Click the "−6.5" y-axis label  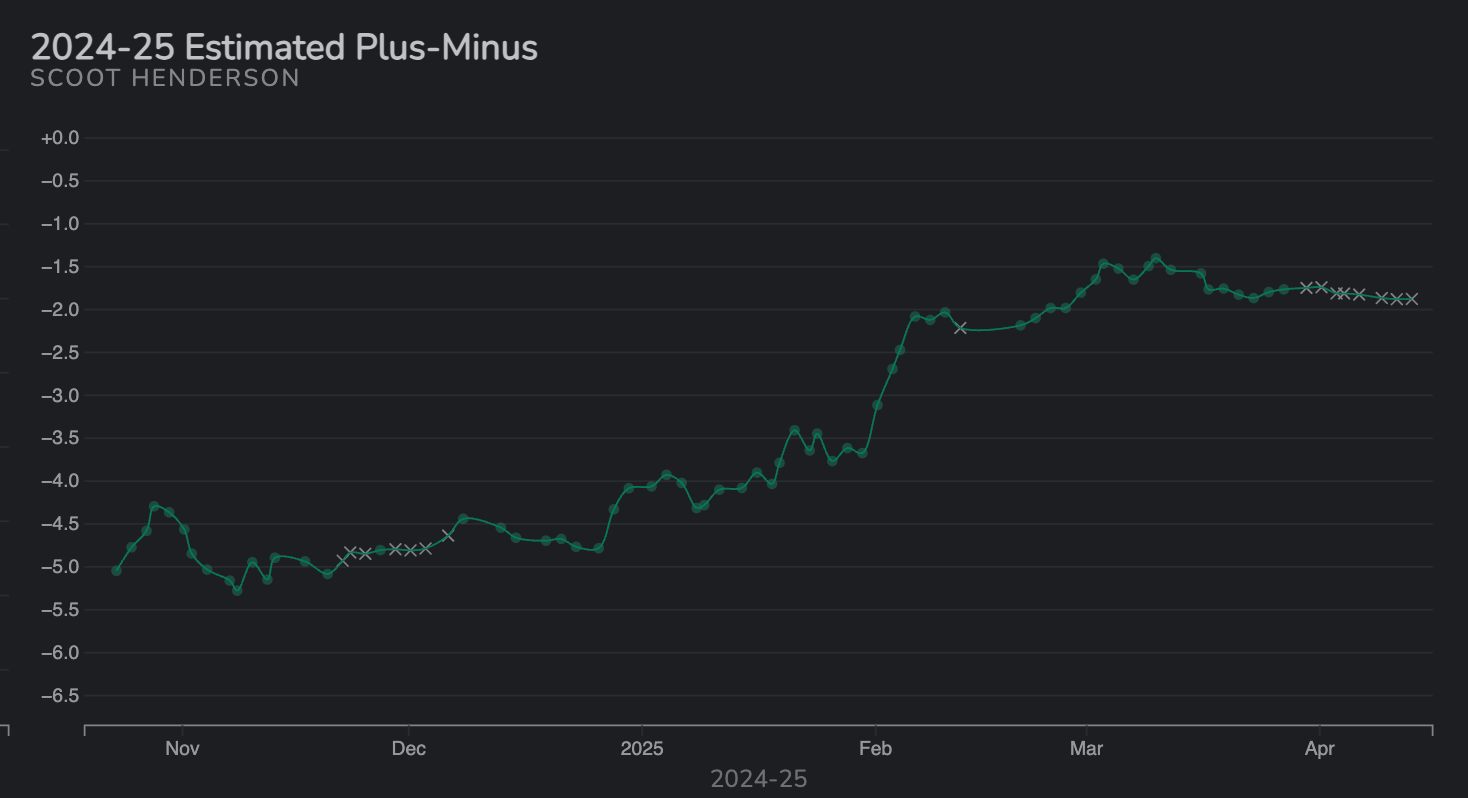(x=59, y=696)
